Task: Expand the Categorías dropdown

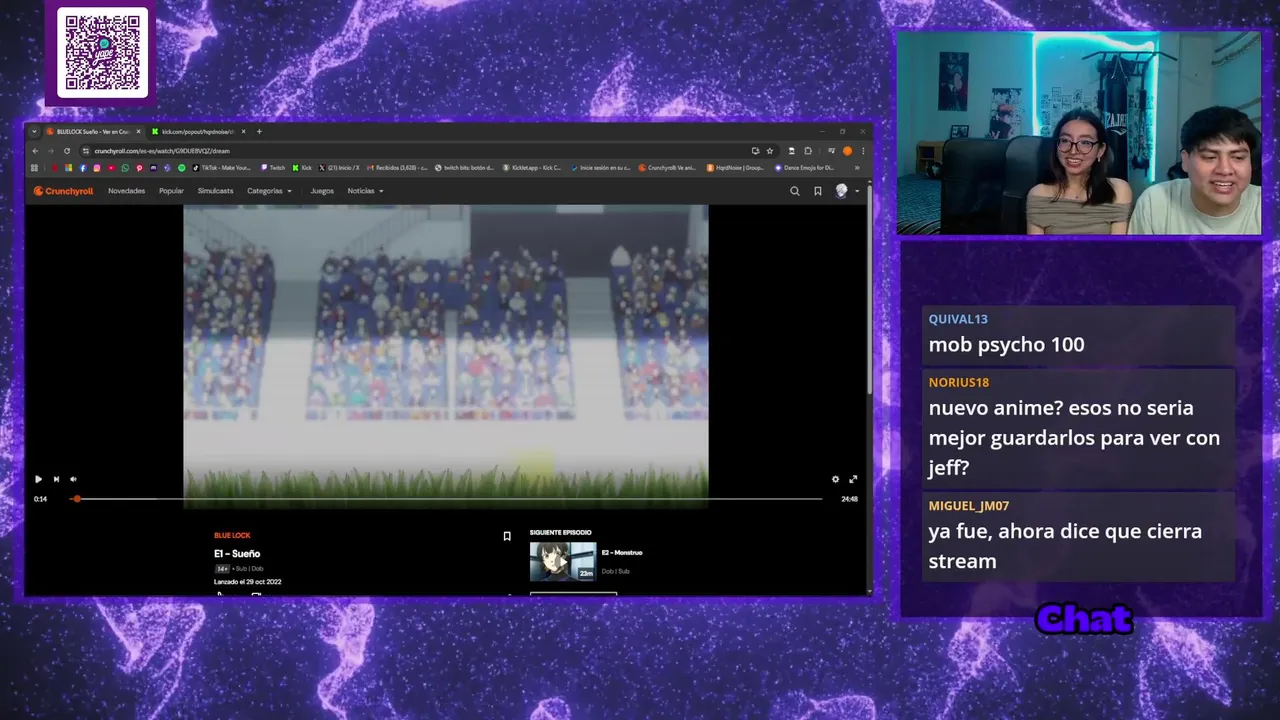Action: 269,191
